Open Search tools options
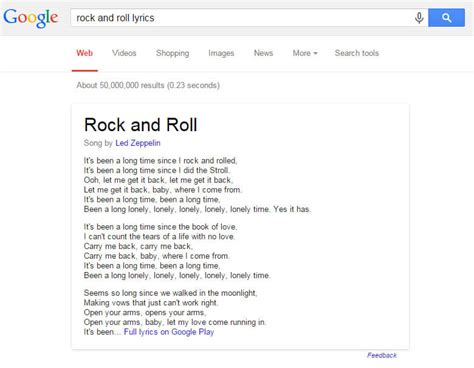Screen dimensions: 474x368 357,53
